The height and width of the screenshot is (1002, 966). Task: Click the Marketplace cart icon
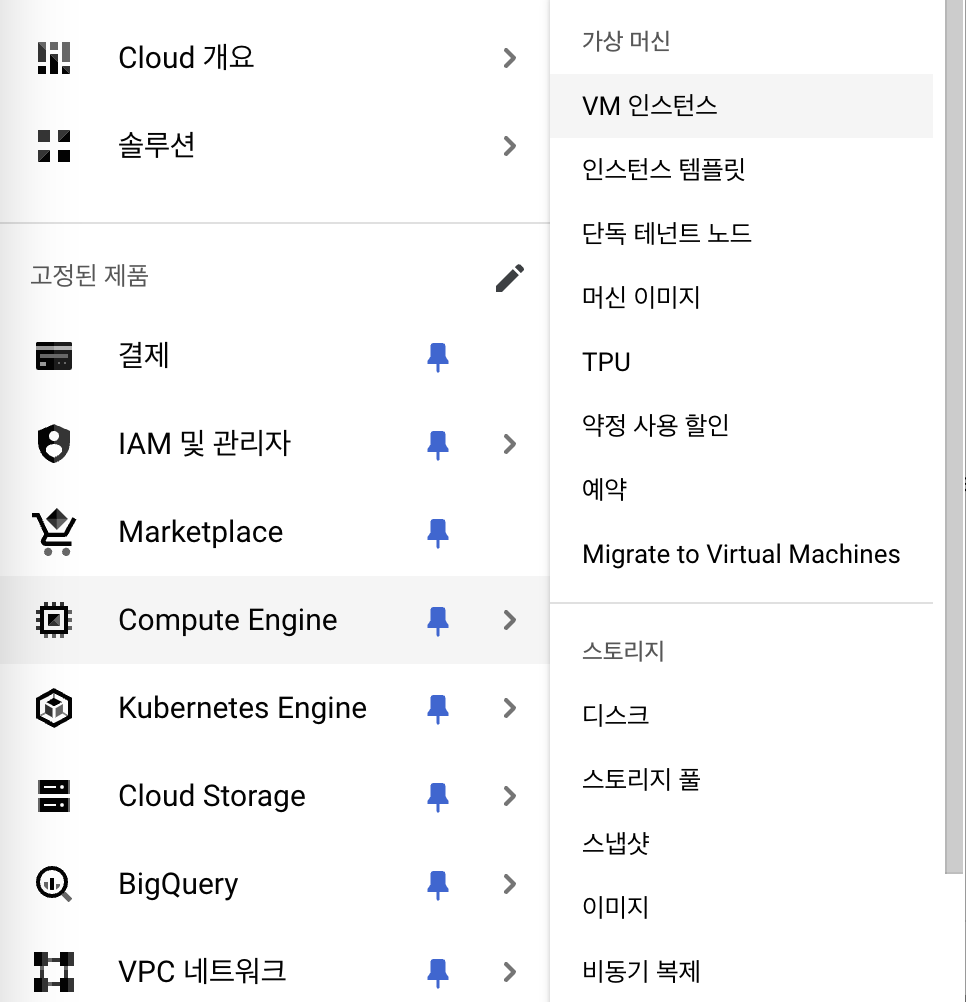[54, 532]
